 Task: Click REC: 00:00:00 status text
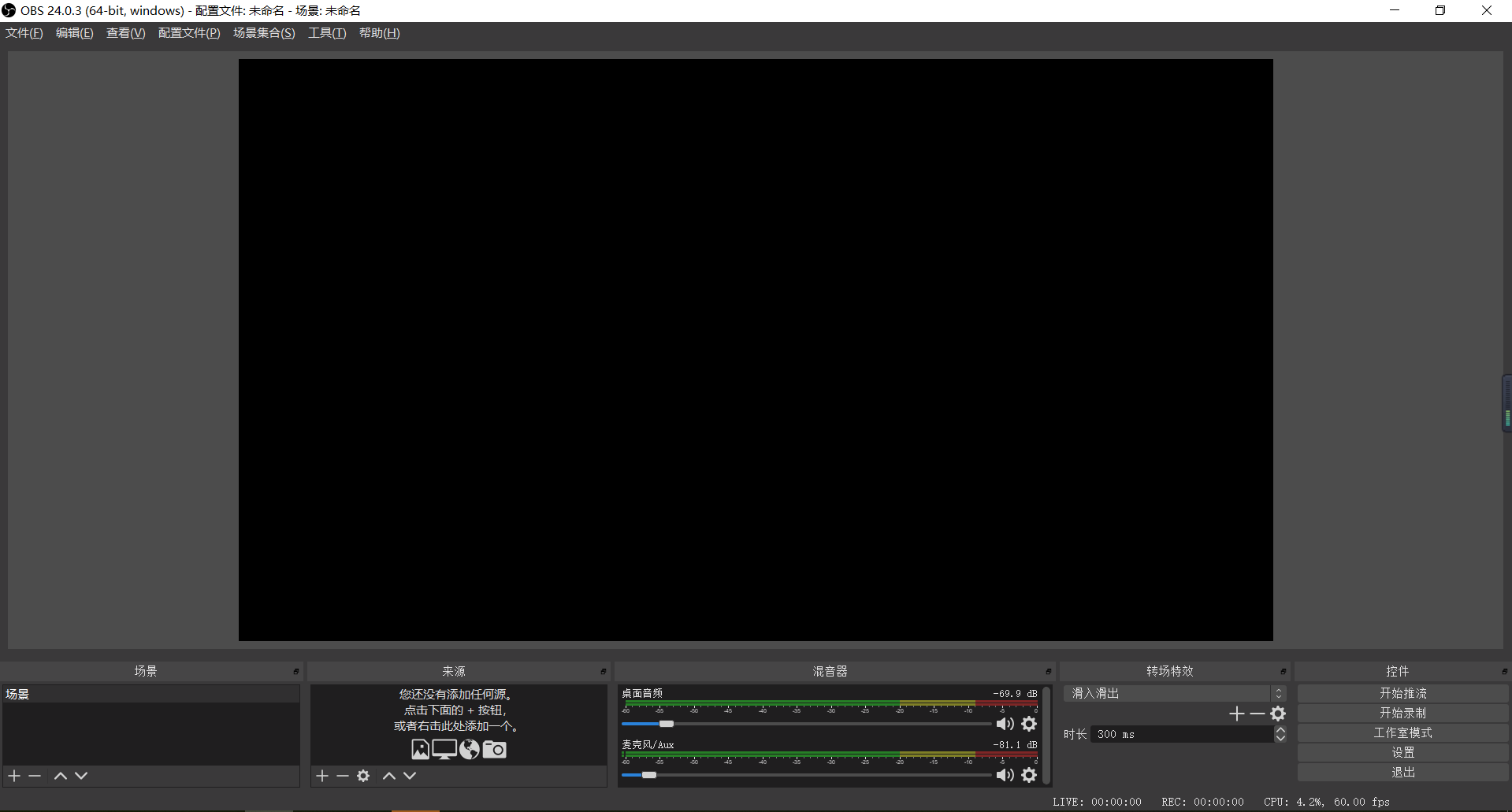coord(1202,803)
